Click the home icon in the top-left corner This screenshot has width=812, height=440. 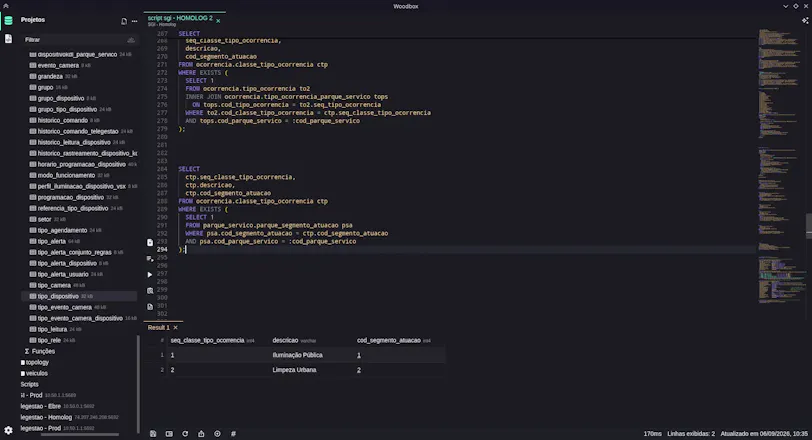pos(6,6)
